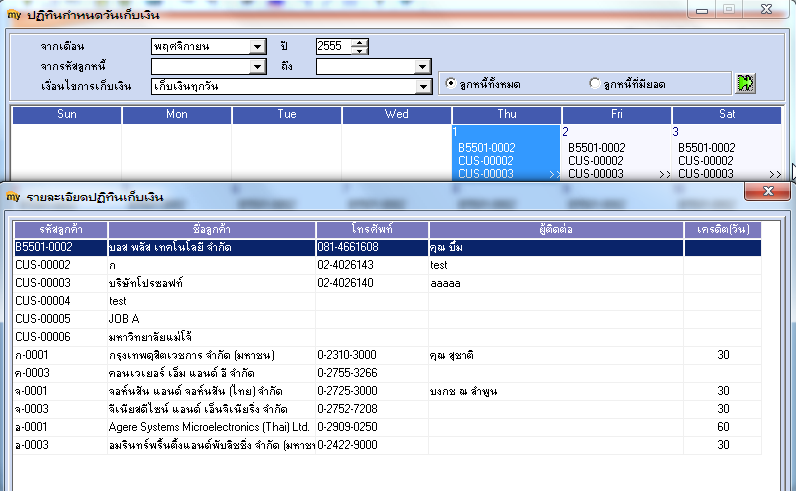Screen dimensions: 796x491
Task: Expand the '>>' more marker on Thursday 1
Action: click(554, 174)
